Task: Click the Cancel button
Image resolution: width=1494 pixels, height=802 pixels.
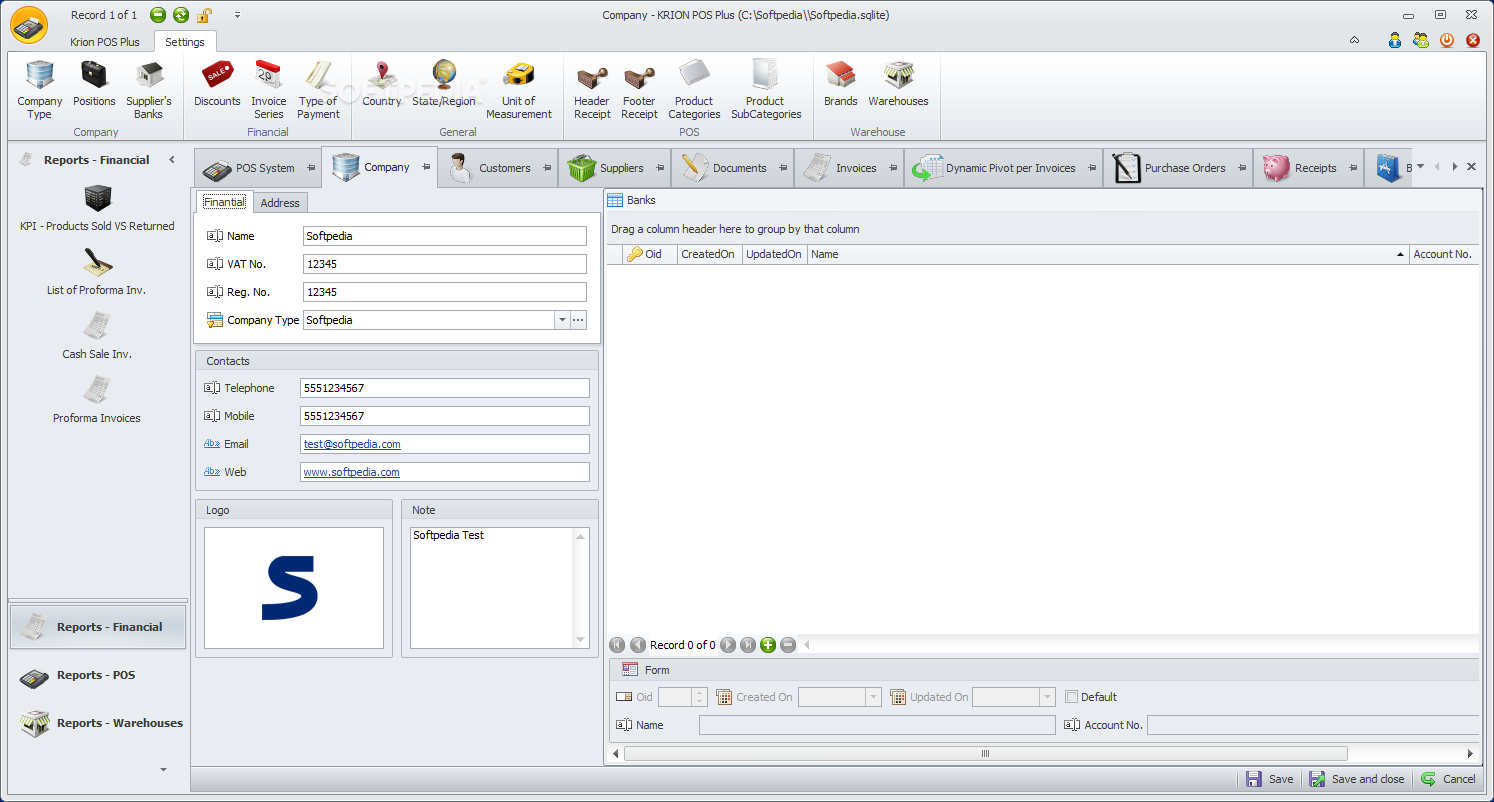Action: (x=1447, y=779)
